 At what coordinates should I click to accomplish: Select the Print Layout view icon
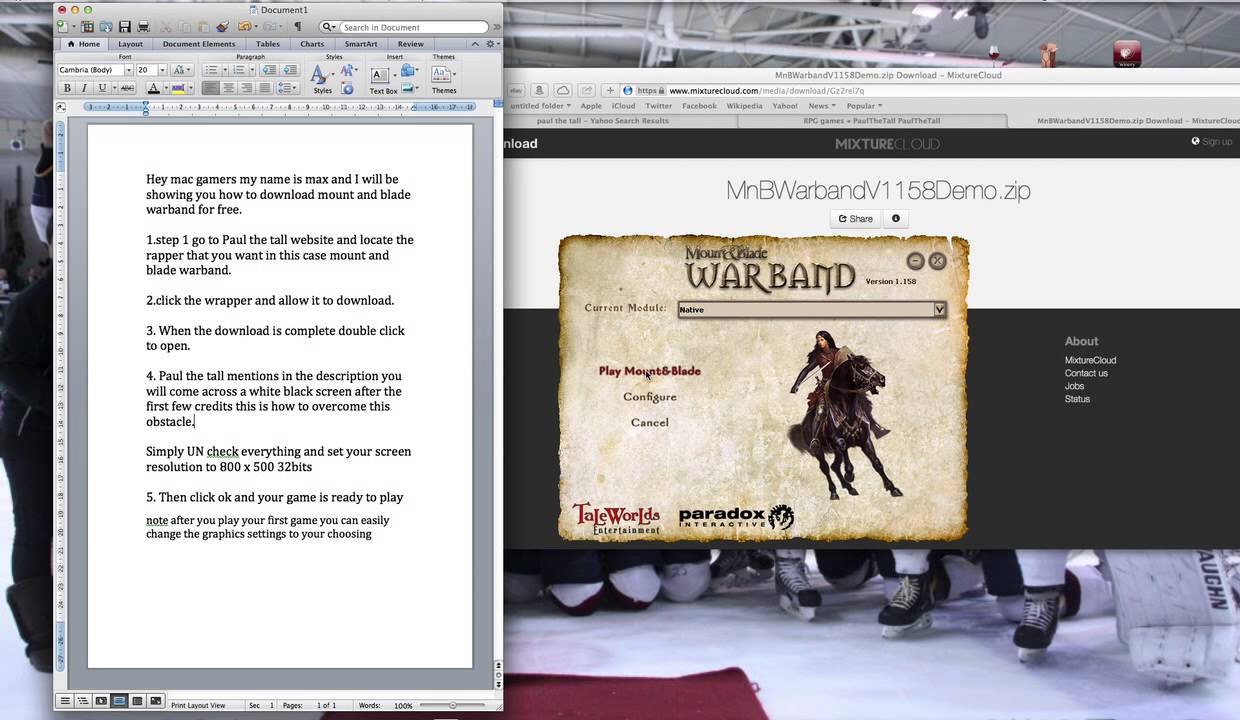119,702
